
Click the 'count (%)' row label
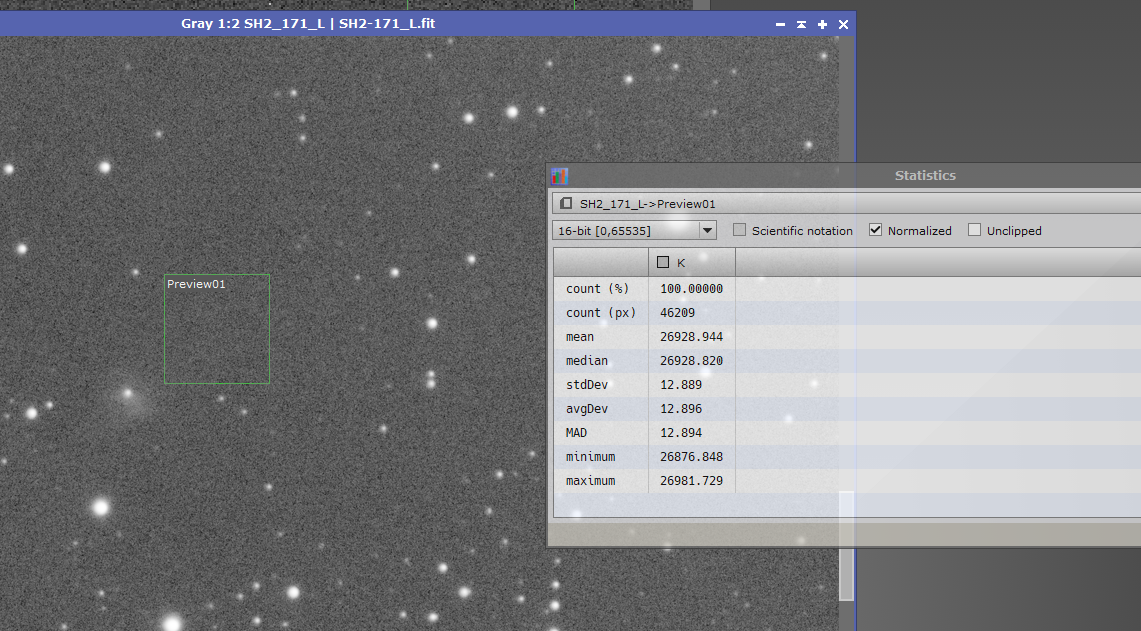point(597,289)
